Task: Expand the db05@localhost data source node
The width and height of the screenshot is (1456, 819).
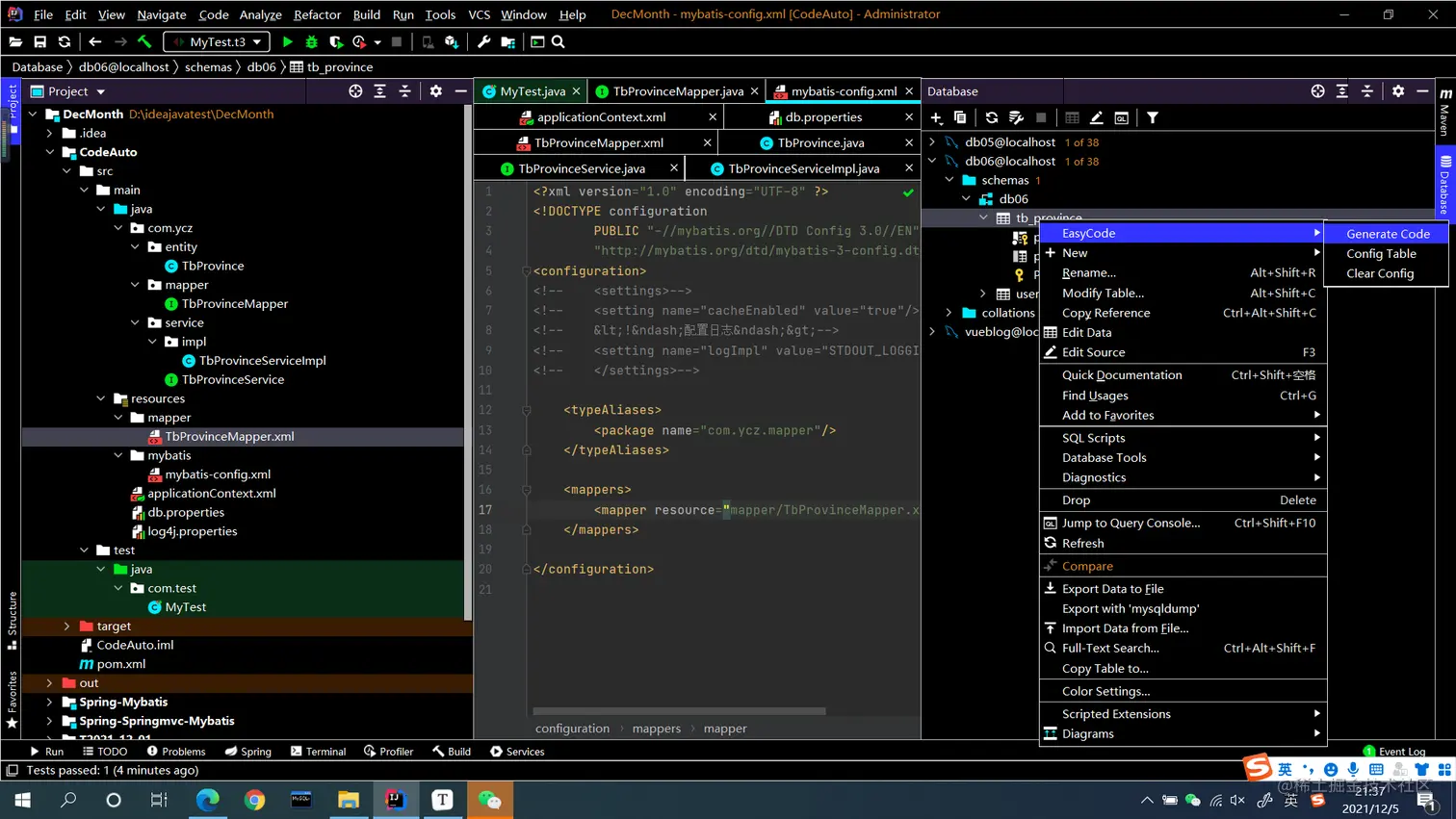Action: coord(932,142)
